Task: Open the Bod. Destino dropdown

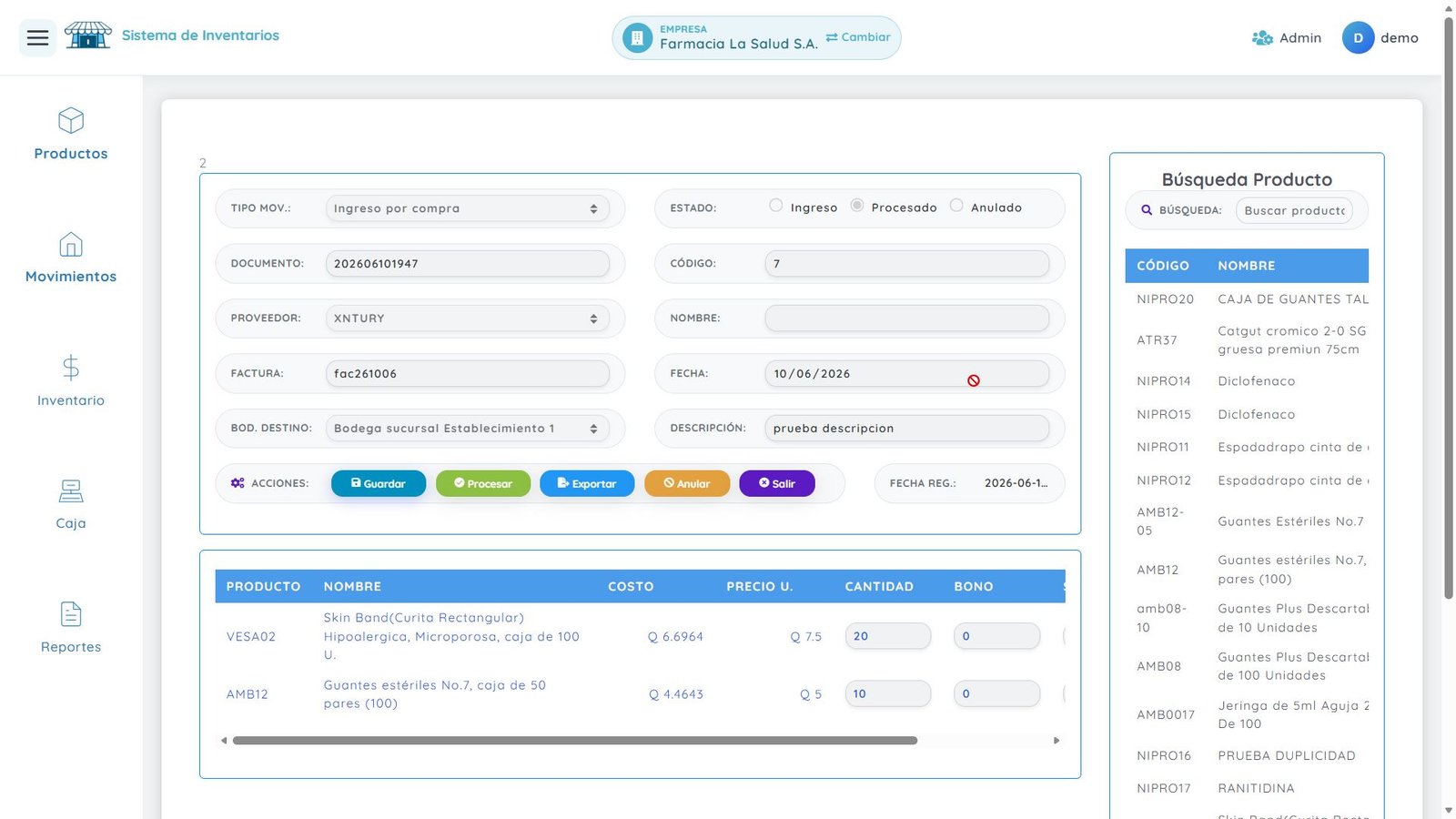Action: pos(468,429)
